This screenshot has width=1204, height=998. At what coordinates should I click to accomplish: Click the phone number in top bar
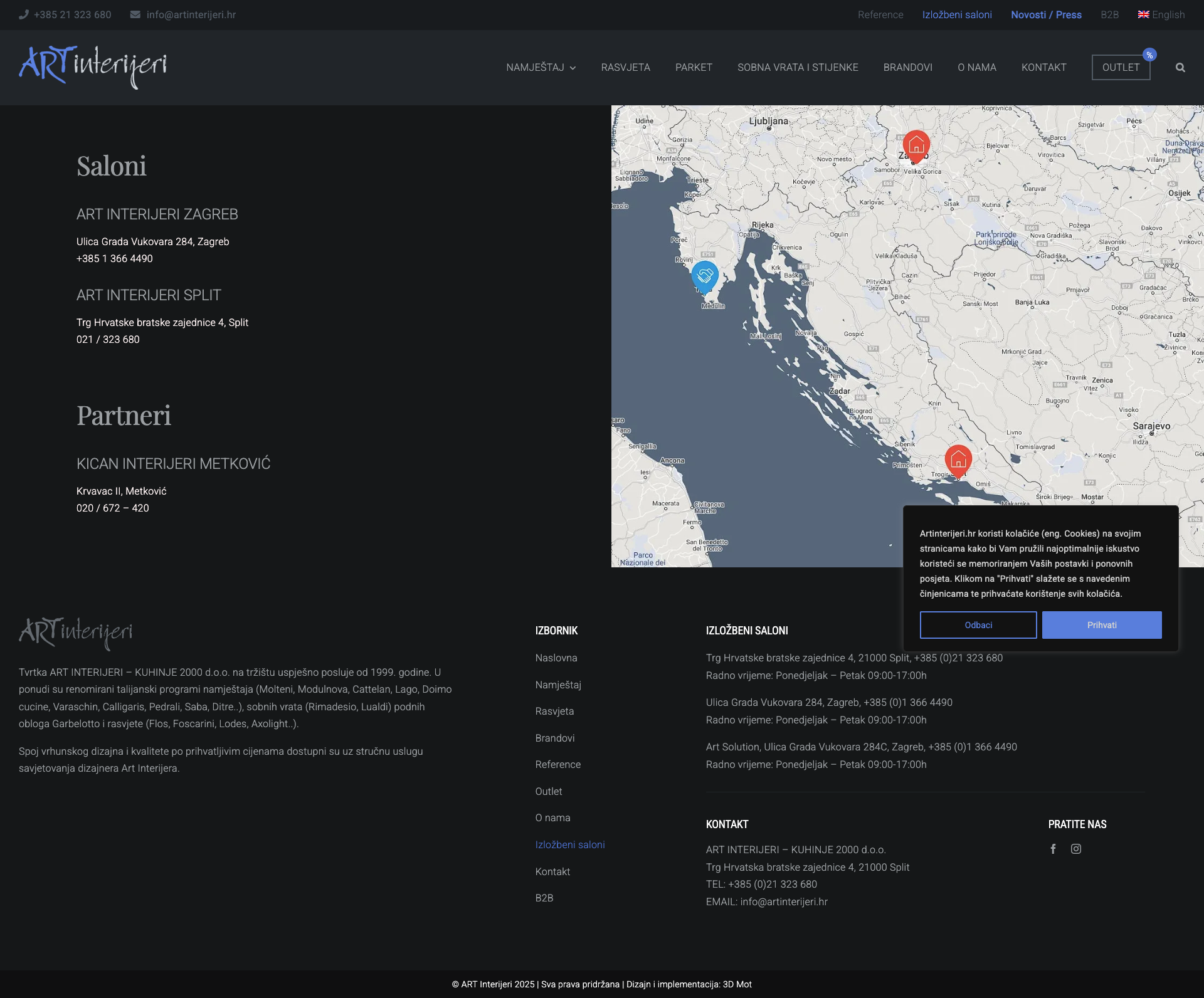[72, 14]
